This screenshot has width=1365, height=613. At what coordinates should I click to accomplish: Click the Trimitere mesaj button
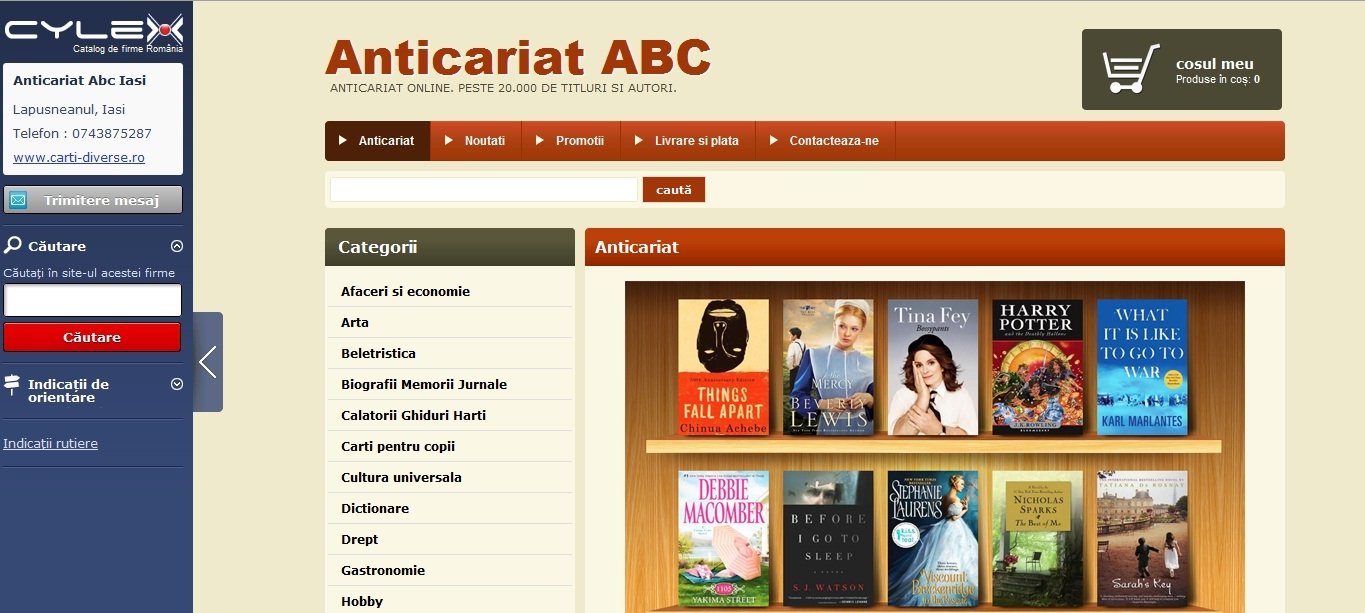point(93,200)
